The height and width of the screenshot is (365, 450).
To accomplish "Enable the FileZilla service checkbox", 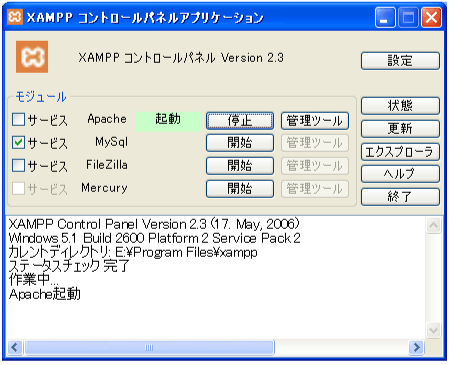I will tap(18, 165).
